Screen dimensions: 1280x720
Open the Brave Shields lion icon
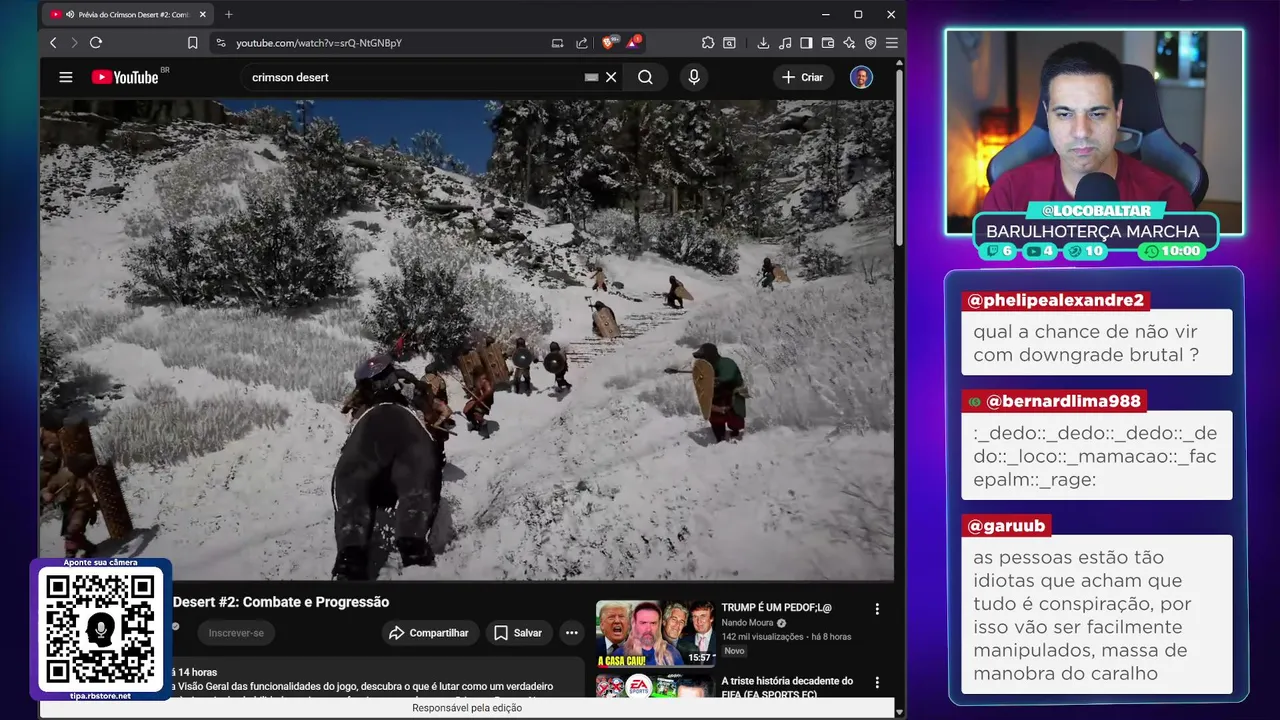click(x=608, y=43)
